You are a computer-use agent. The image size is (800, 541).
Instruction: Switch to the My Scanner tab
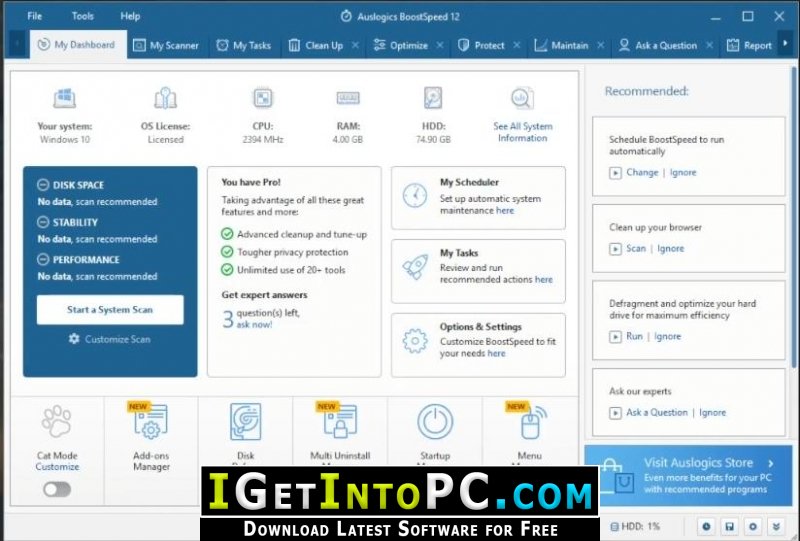(166, 45)
